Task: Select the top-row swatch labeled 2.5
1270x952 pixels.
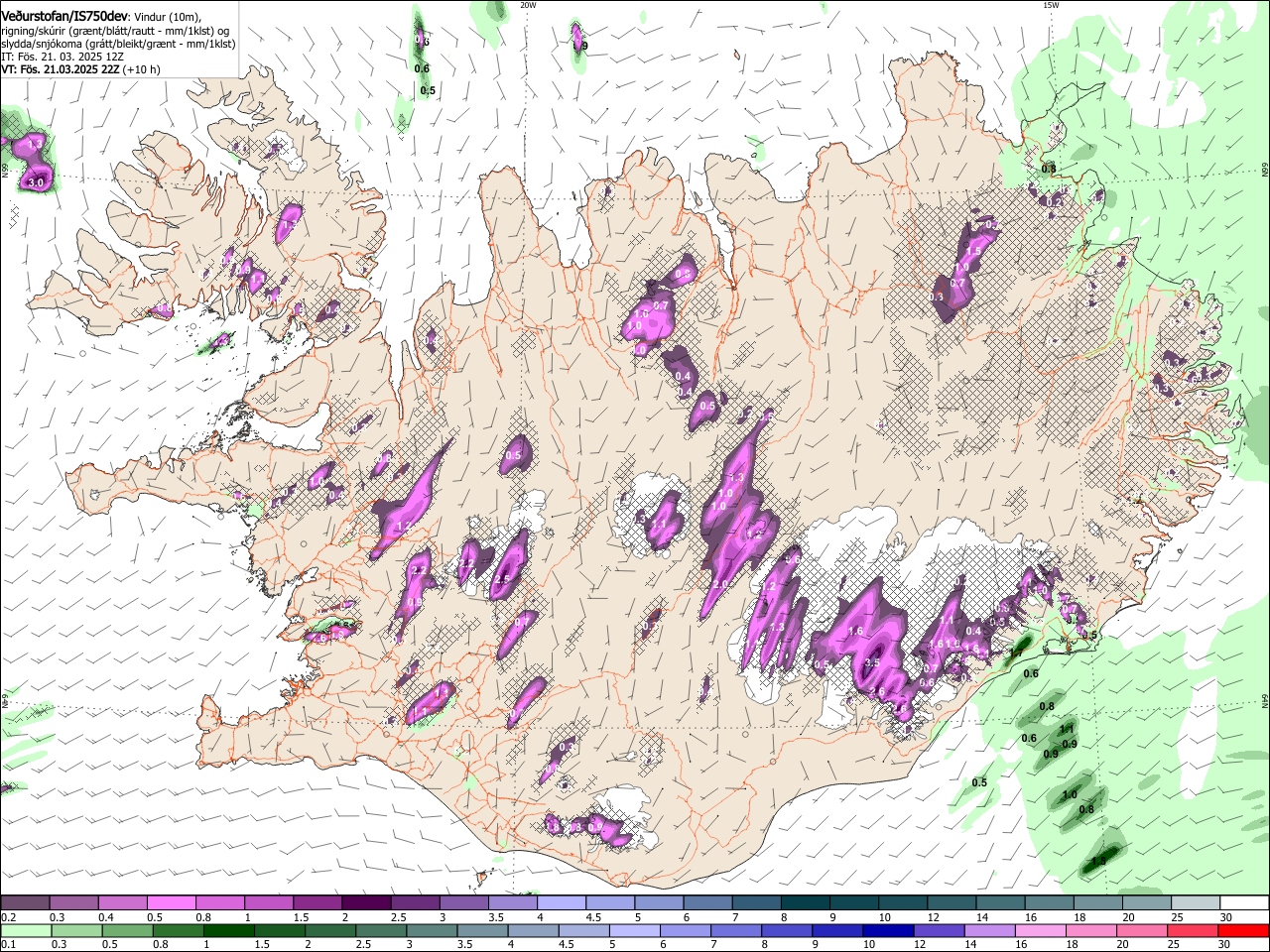Action: pyautogui.click(x=414, y=902)
